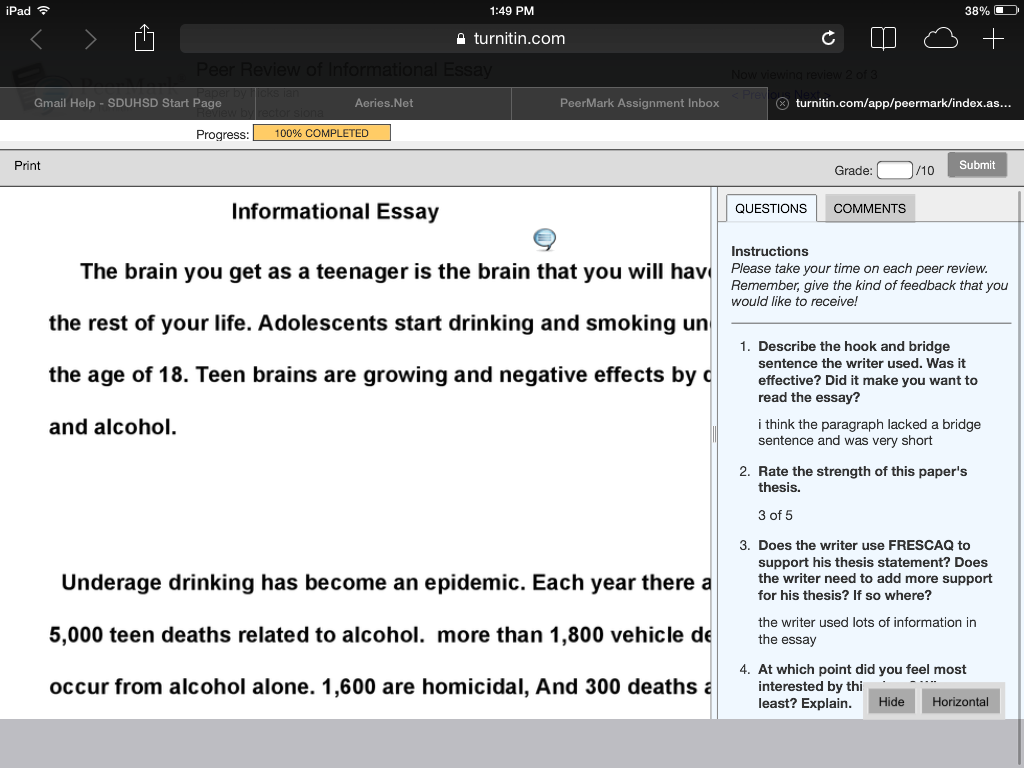
Task: Click the Grade input field
Action: 894,170
